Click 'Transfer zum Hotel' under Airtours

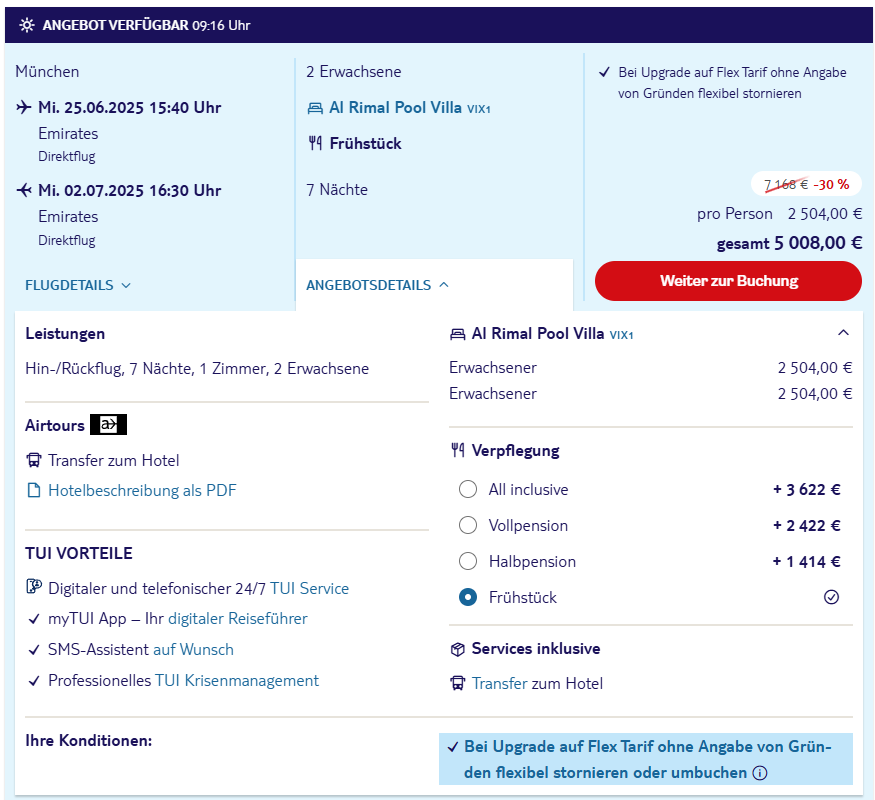114,460
